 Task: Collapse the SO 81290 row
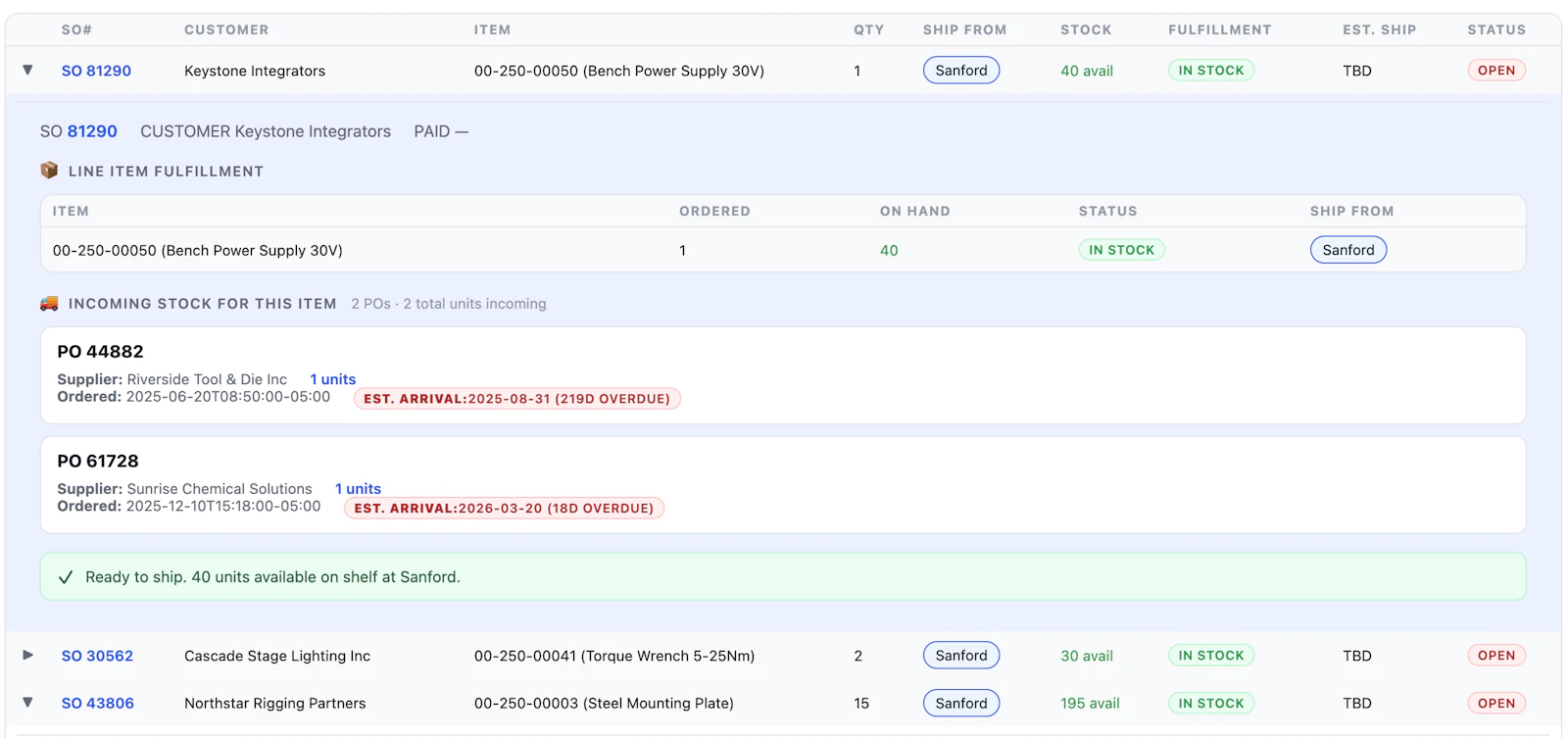tap(27, 70)
